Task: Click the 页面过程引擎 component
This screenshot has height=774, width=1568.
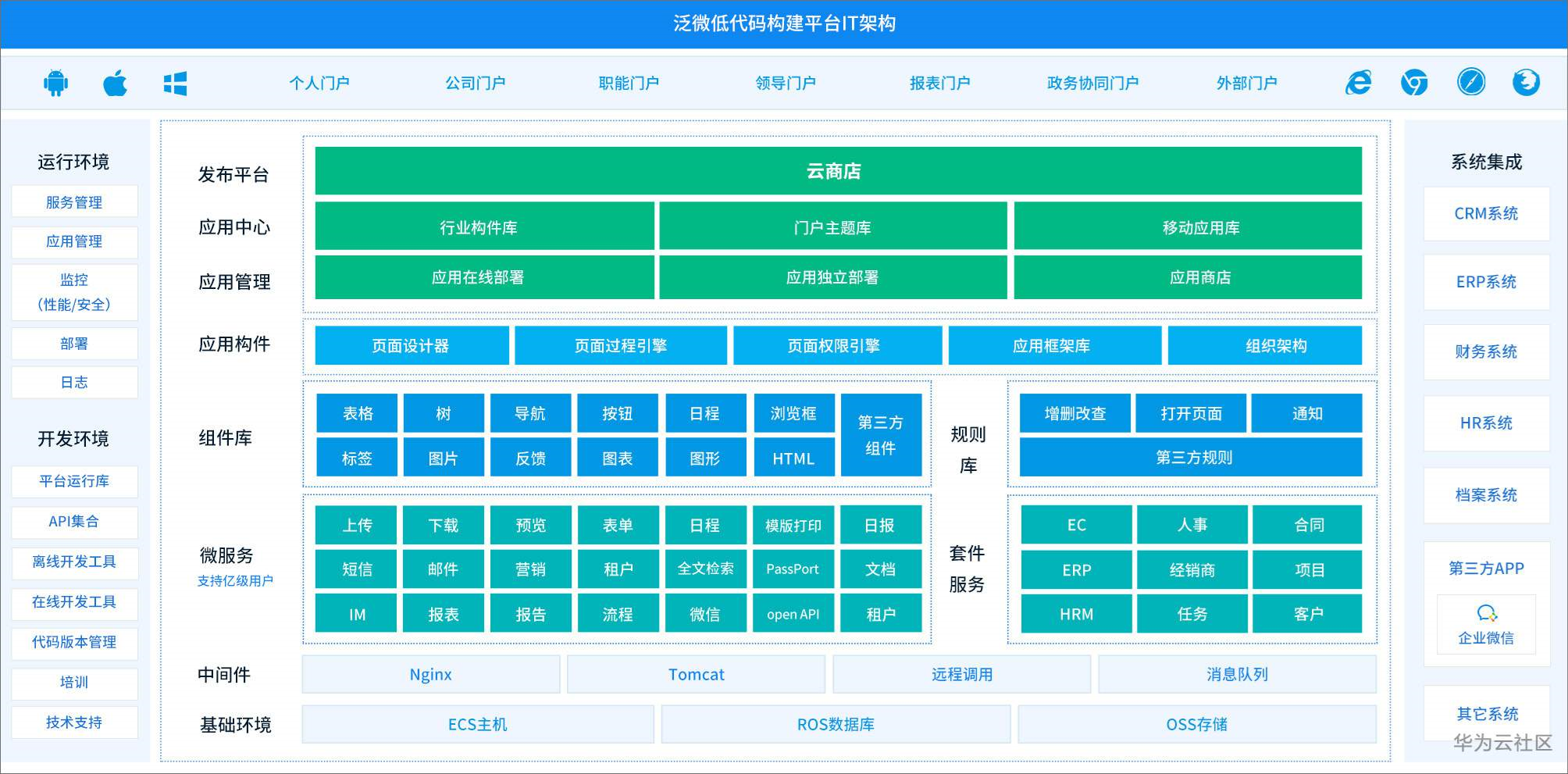Action: point(621,345)
